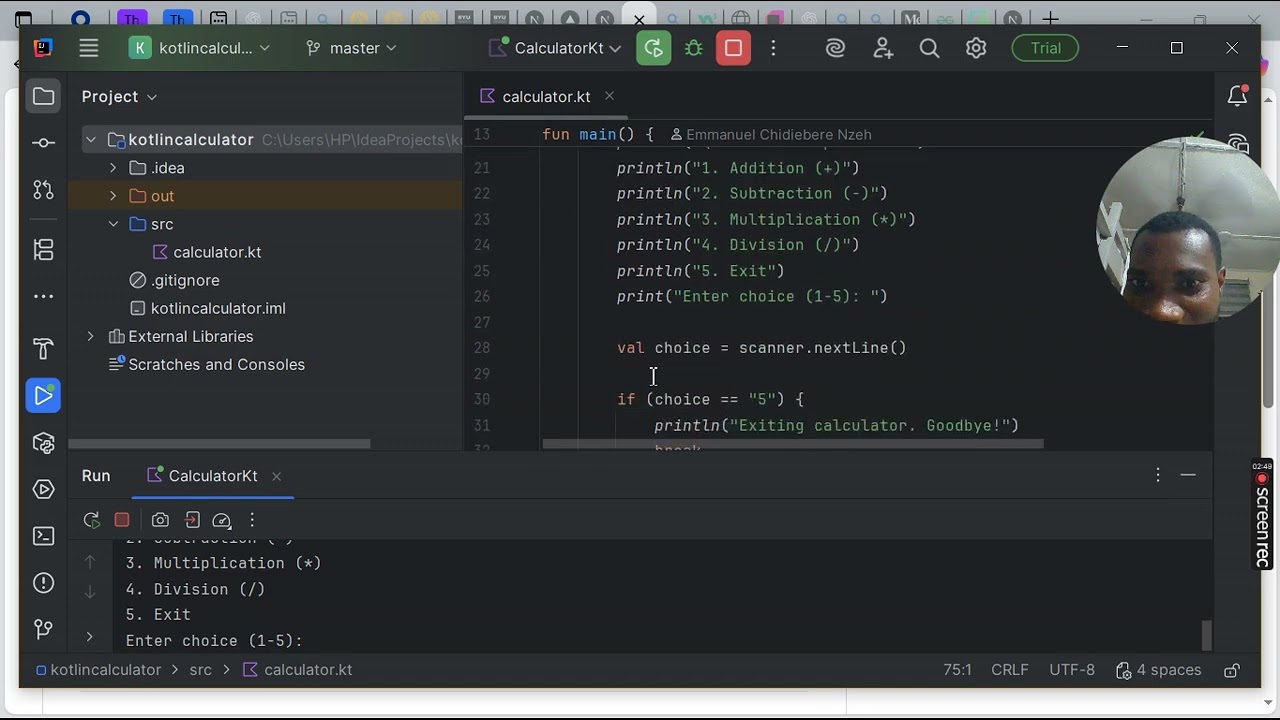Click calculator.kt in the breadcrumb bar

[x=298, y=670]
